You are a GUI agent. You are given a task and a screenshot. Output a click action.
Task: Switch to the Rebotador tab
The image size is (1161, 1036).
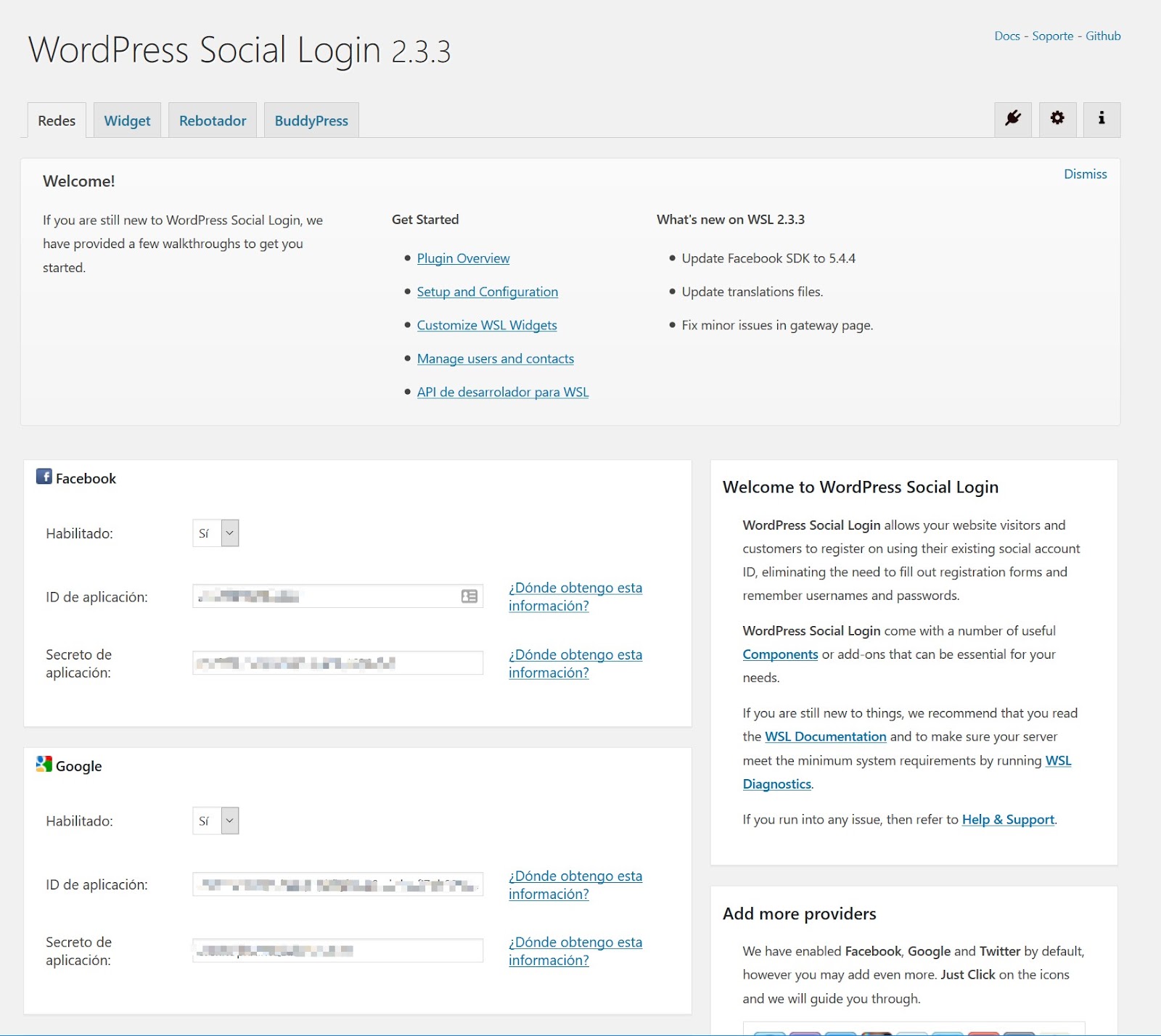pos(213,120)
